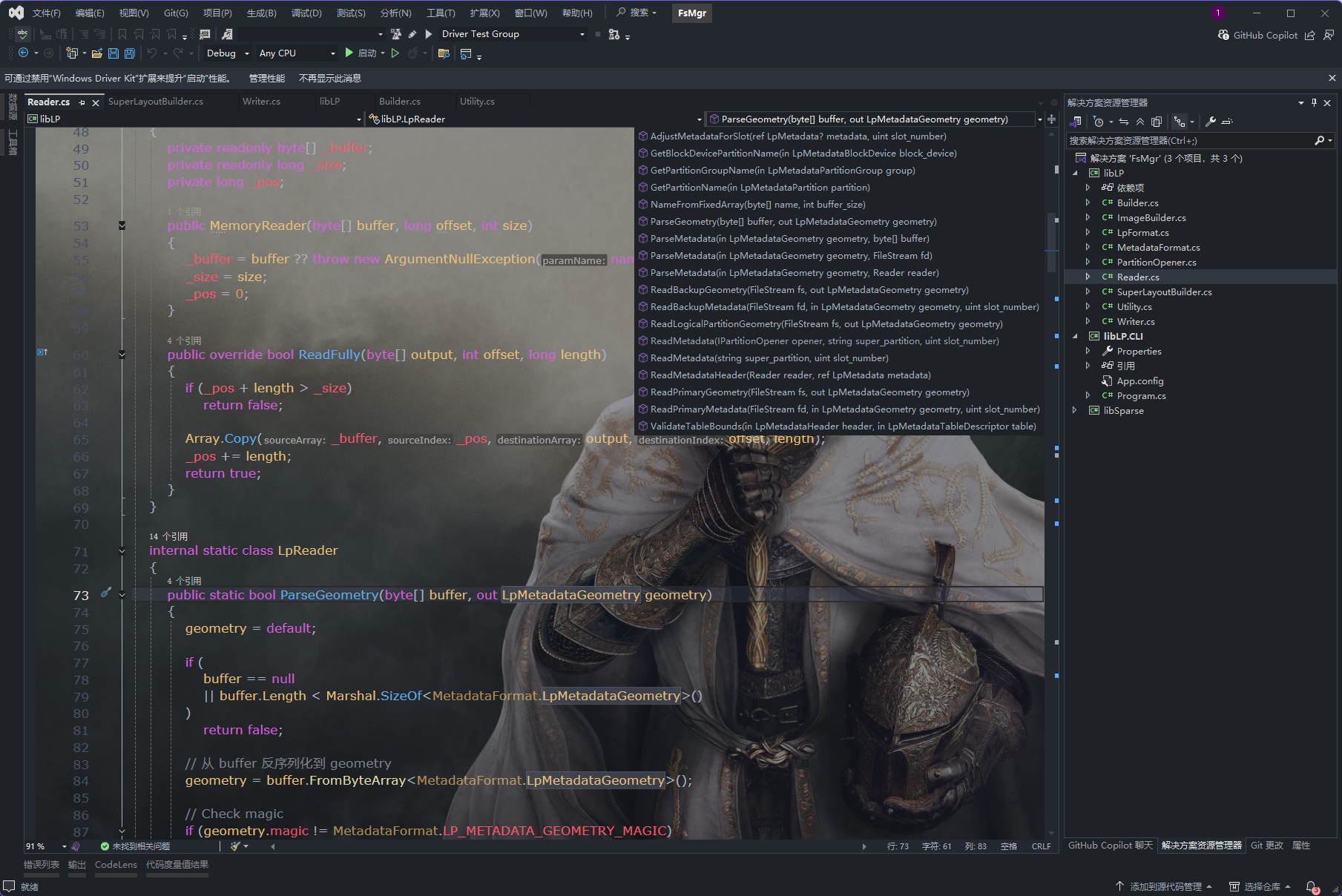Click the Collapse All icon in Solution Explorer

pos(1139,122)
